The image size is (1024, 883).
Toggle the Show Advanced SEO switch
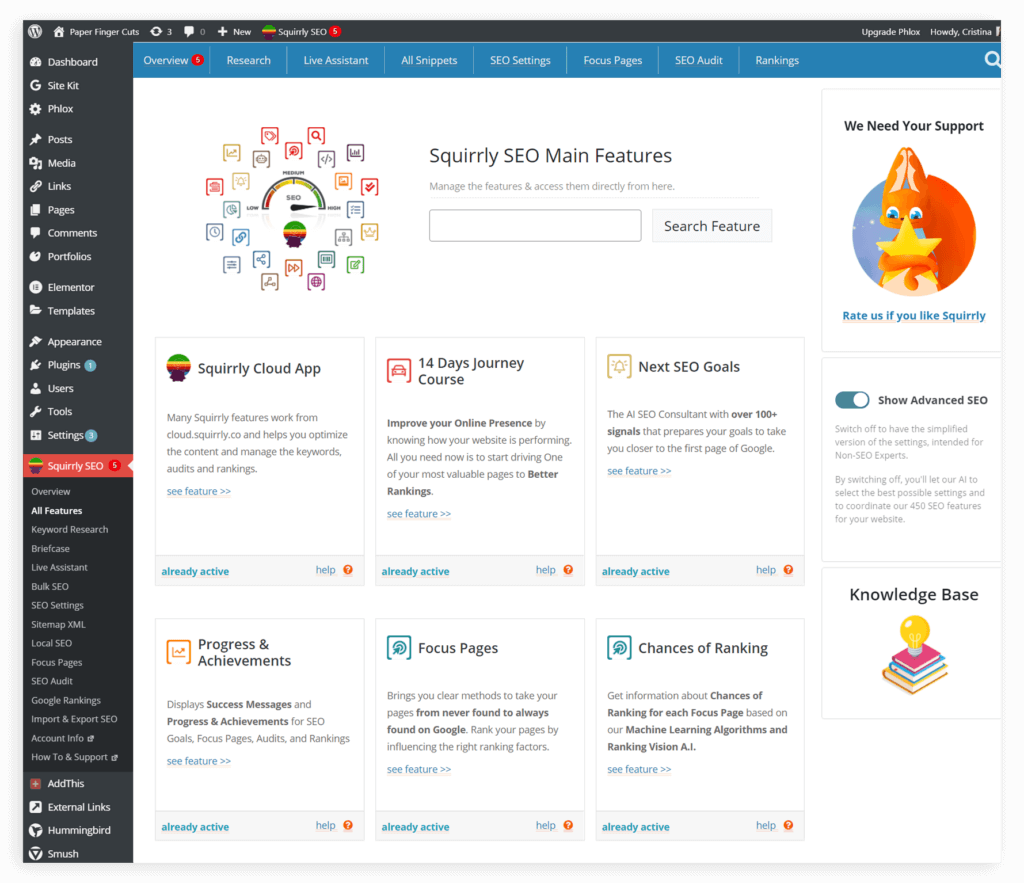coord(852,400)
